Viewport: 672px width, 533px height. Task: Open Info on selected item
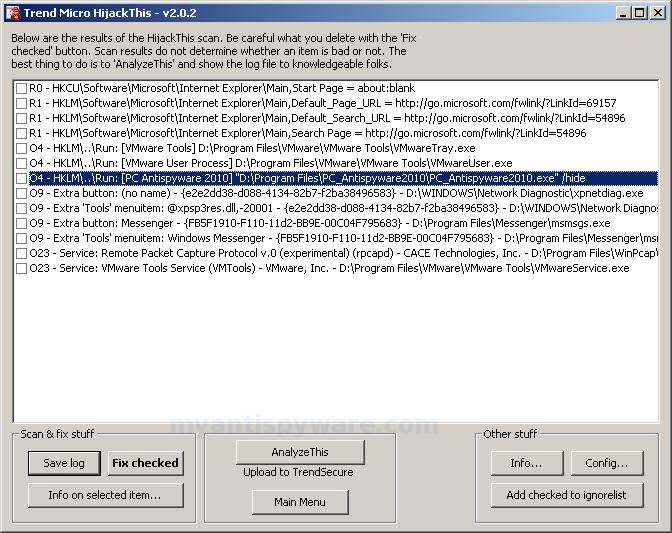[x=105, y=495]
